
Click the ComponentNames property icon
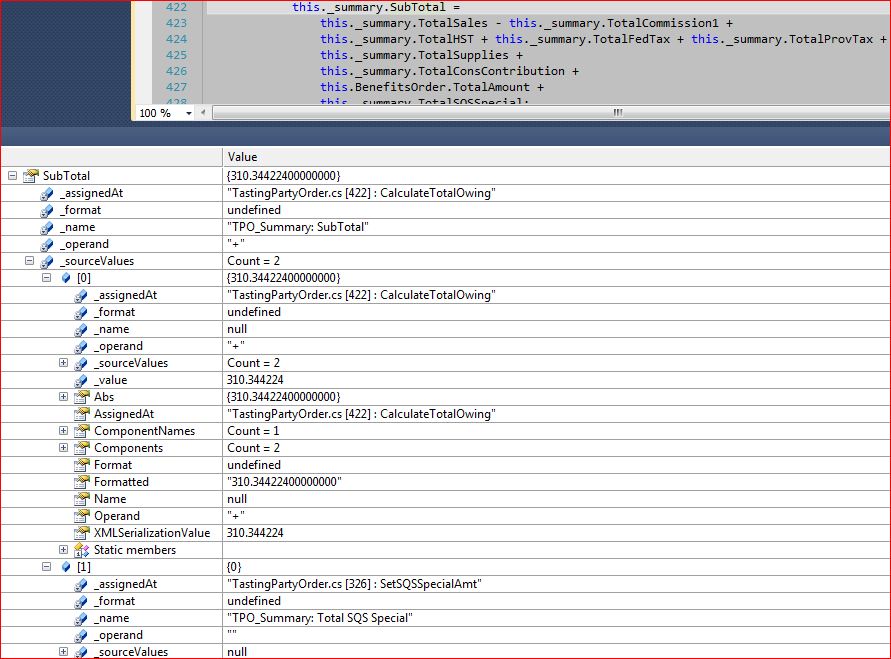[82, 431]
